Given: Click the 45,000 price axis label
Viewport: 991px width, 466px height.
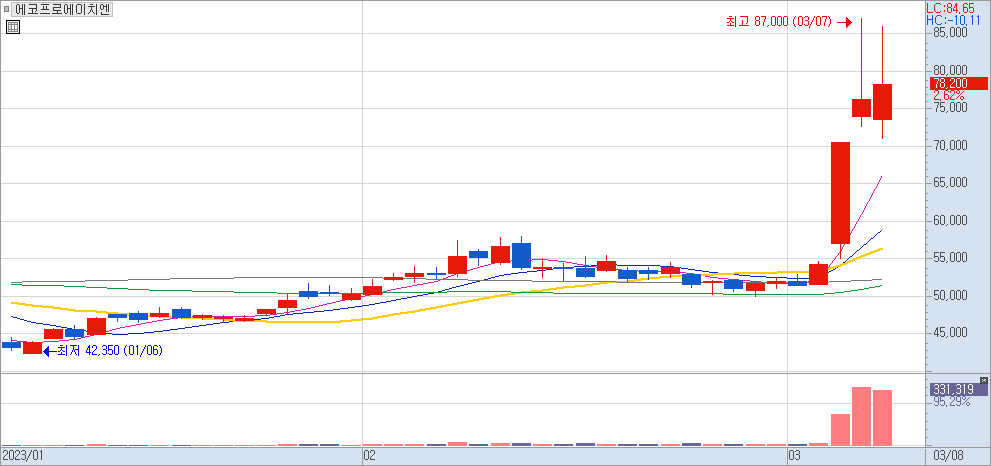Looking at the screenshot, I should (x=949, y=333).
